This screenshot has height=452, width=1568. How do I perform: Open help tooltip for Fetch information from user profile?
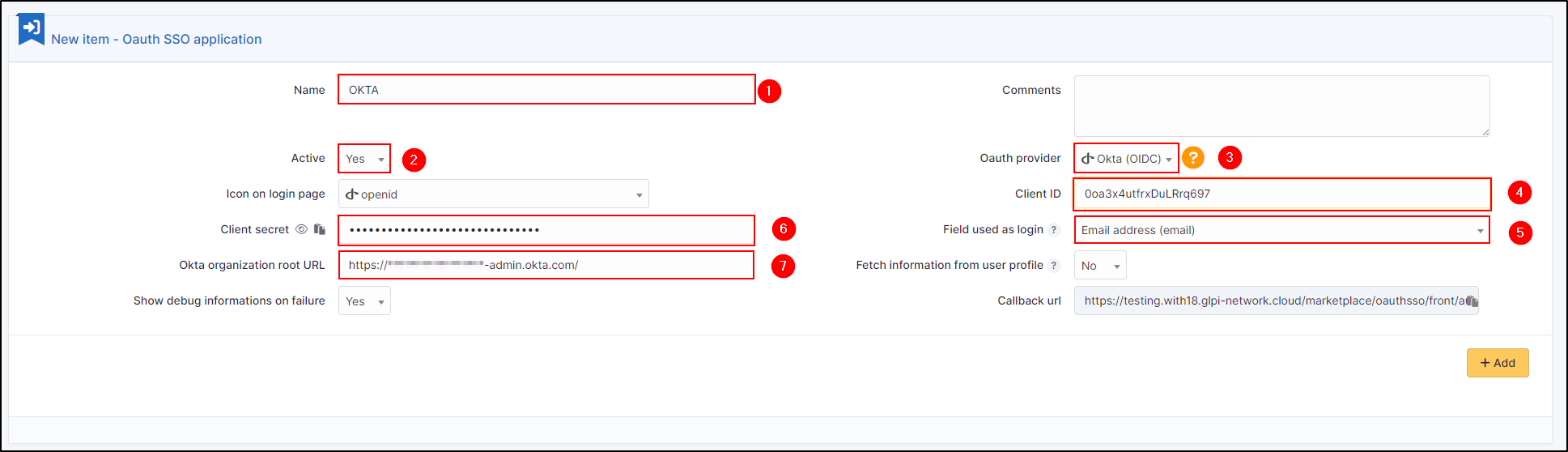point(1054,266)
